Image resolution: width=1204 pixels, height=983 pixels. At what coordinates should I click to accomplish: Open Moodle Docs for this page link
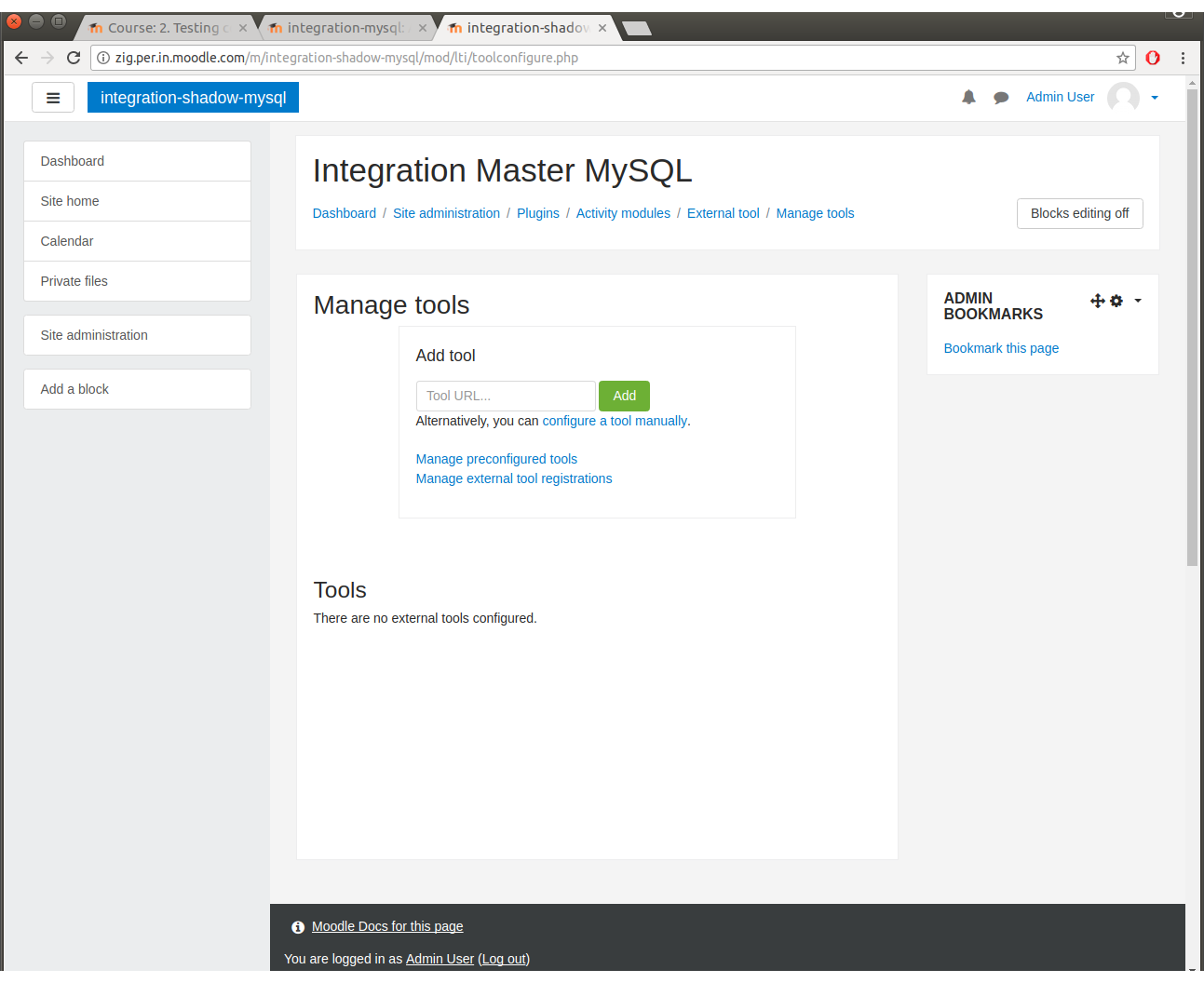[x=387, y=926]
